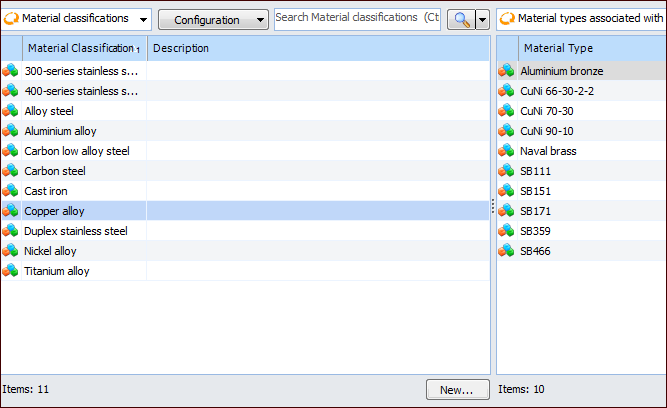This screenshot has height=408, width=667.
Task: Click the icon beside SB151
Action: [x=506, y=191]
